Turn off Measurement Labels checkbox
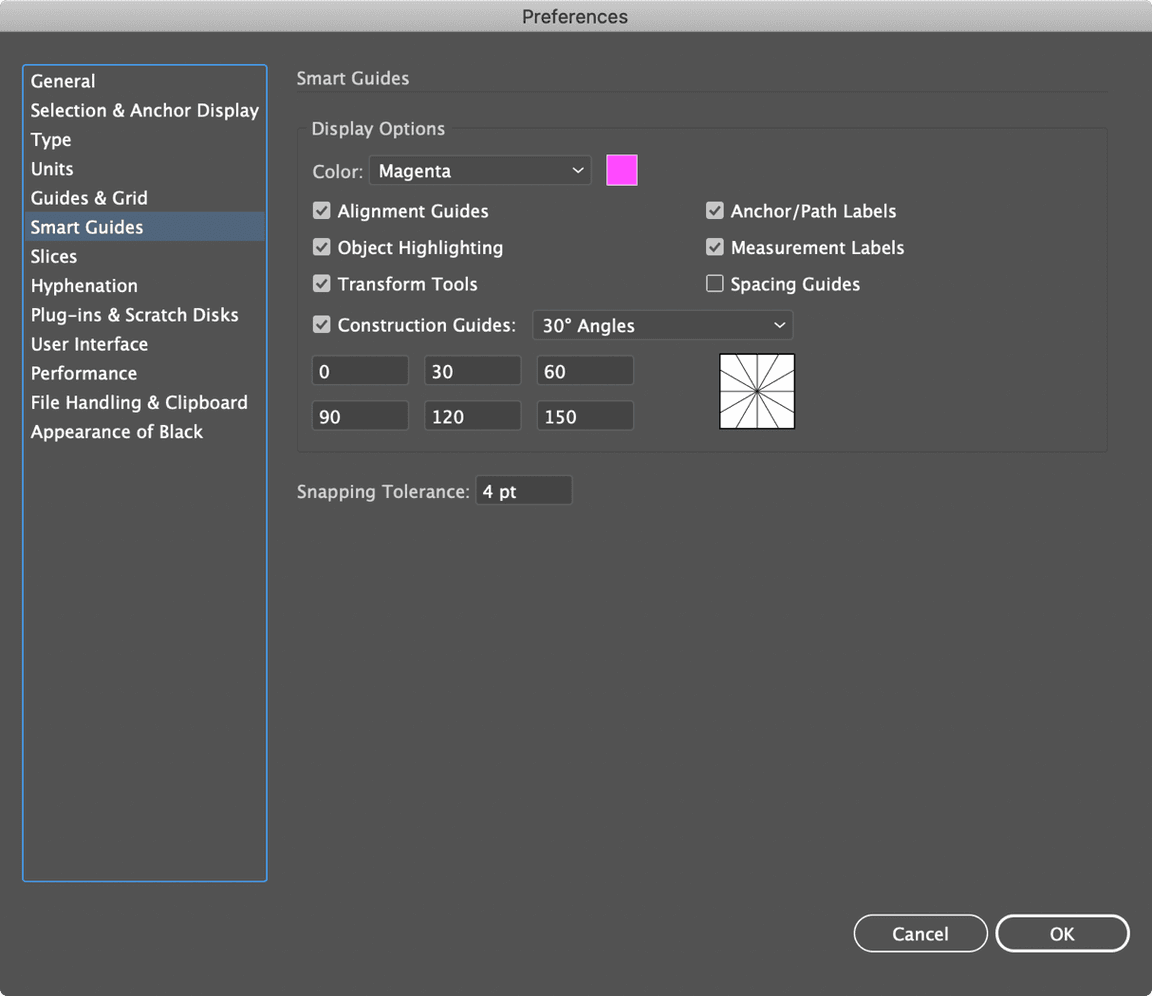 click(715, 247)
